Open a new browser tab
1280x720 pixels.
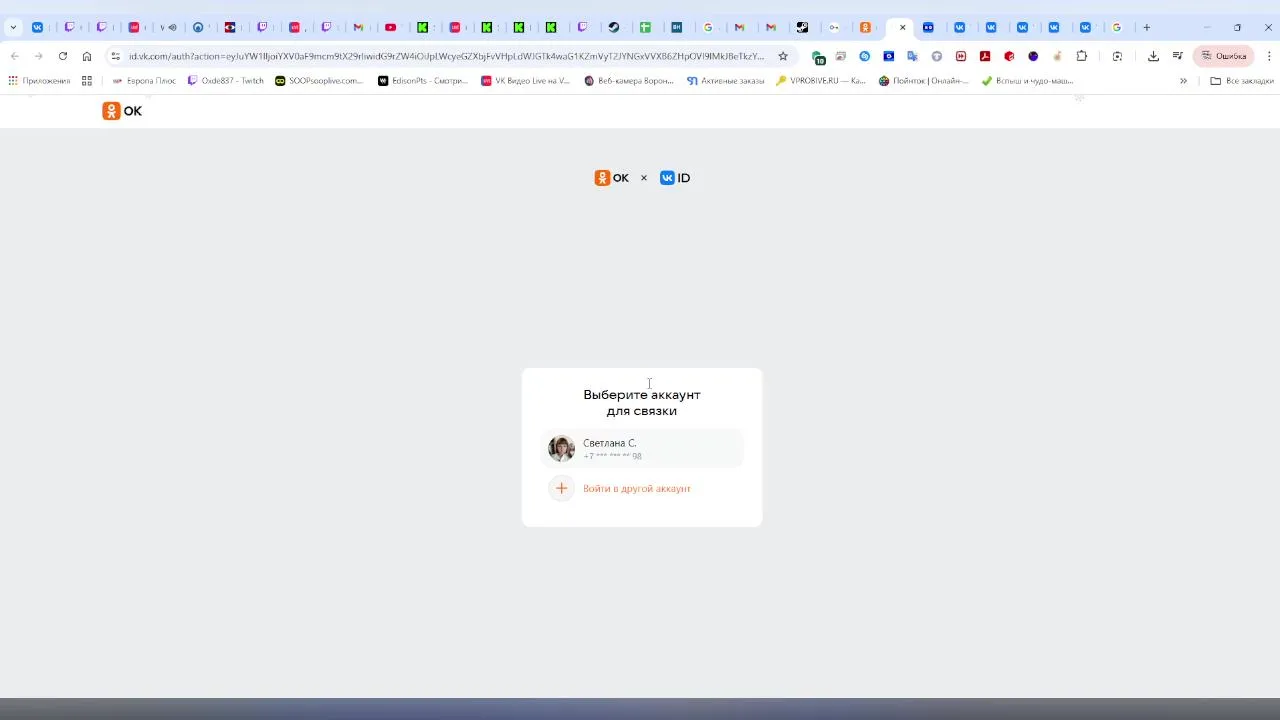pos(1147,27)
